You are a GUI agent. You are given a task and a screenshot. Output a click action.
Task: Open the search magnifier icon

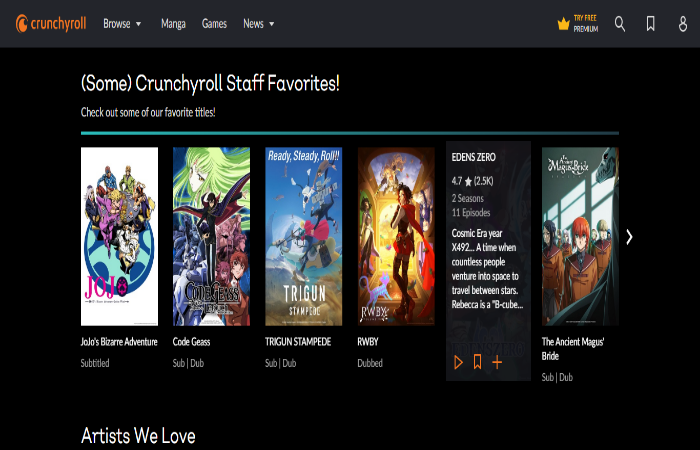[620, 24]
